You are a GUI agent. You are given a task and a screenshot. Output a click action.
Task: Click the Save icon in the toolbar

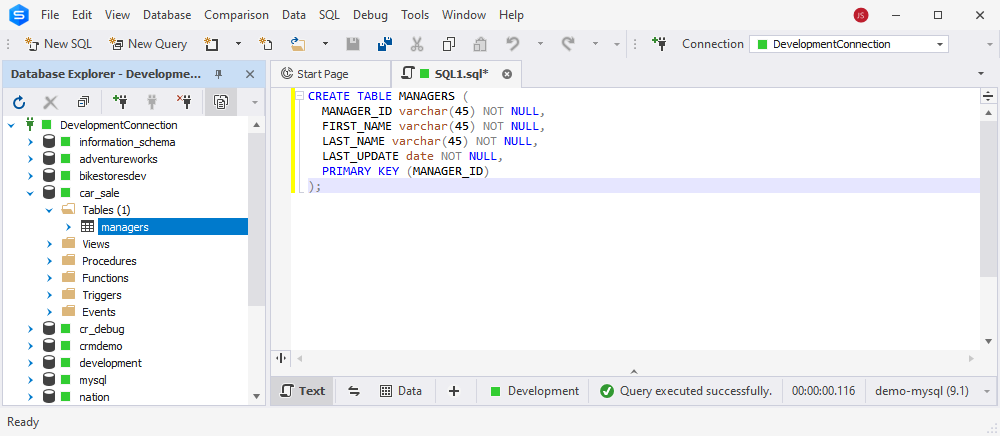pyautogui.click(x=353, y=44)
